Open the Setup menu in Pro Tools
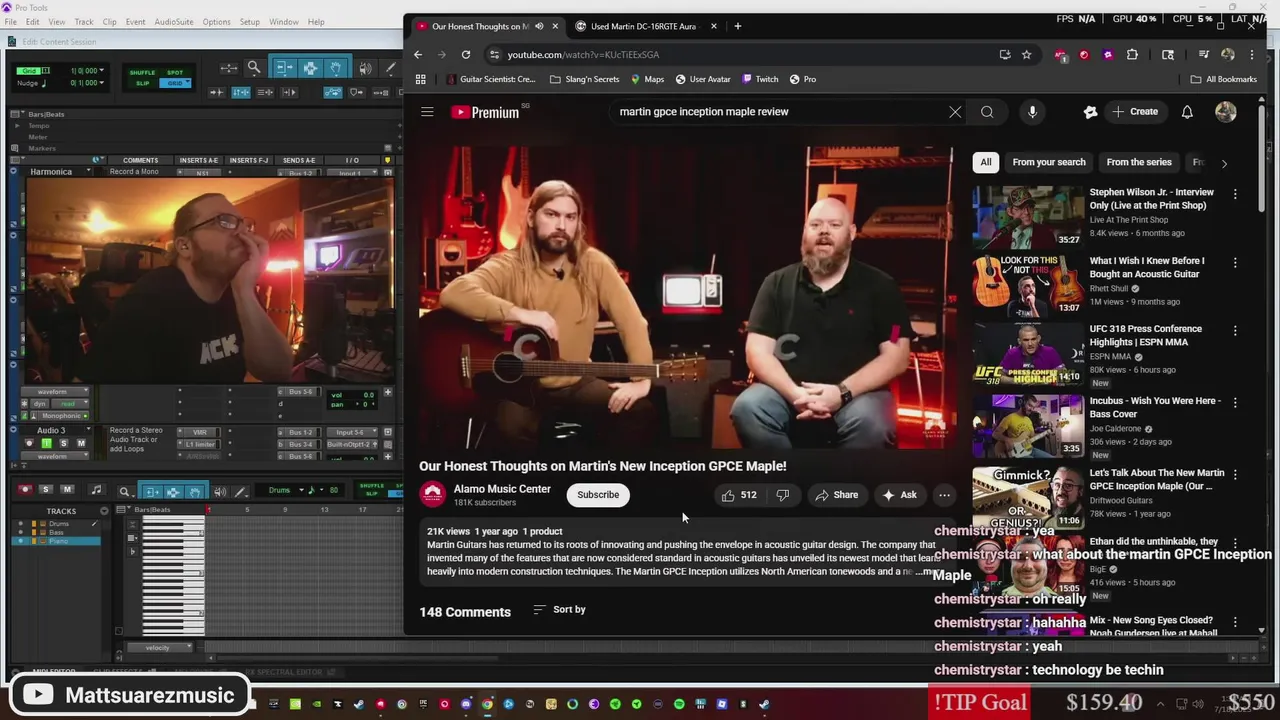Viewport: 1280px width, 720px height. [249, 21]
